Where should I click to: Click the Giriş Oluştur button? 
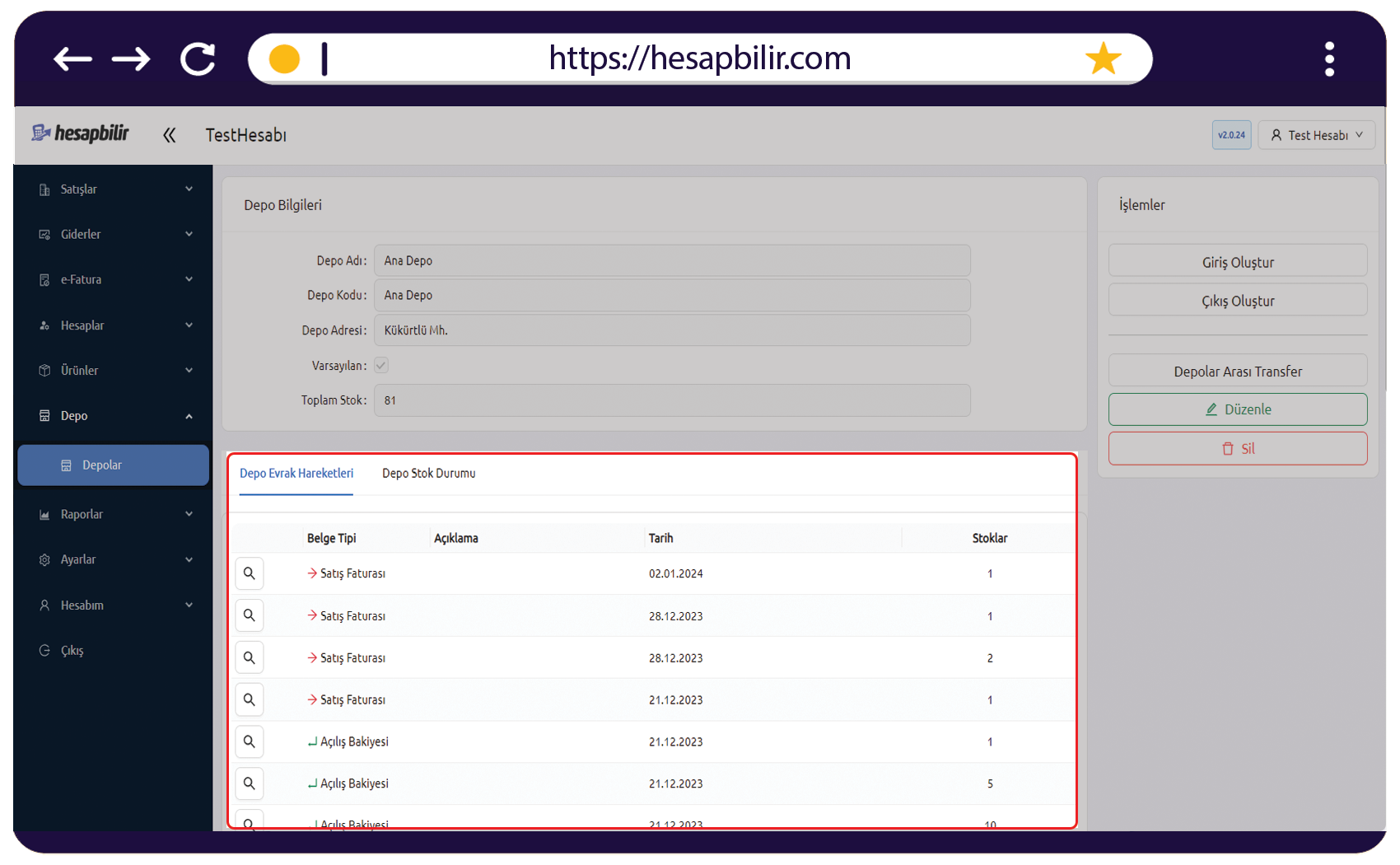[1238, 261]
